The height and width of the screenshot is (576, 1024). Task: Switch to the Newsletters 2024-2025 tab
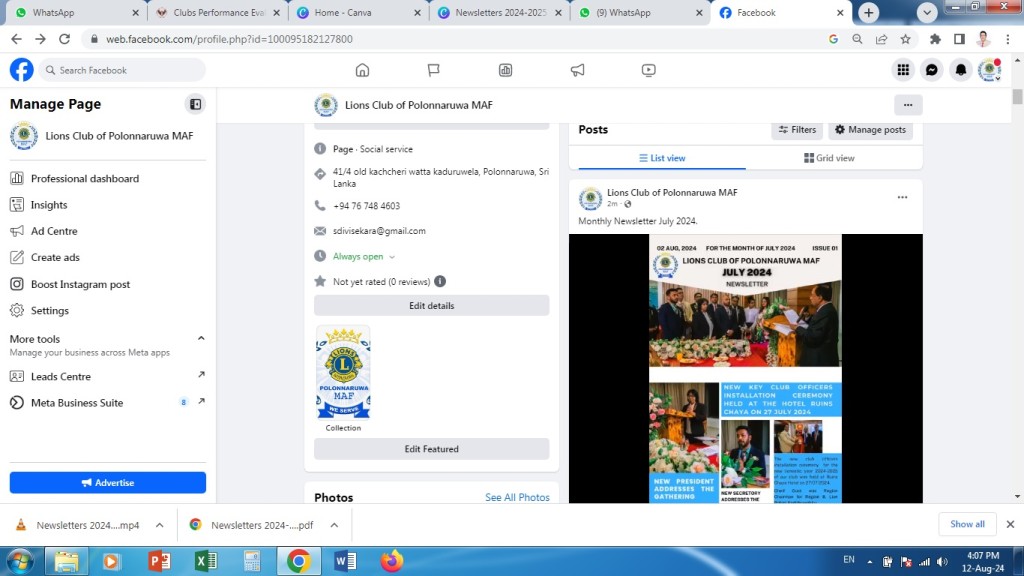click(x=500, y=12)
